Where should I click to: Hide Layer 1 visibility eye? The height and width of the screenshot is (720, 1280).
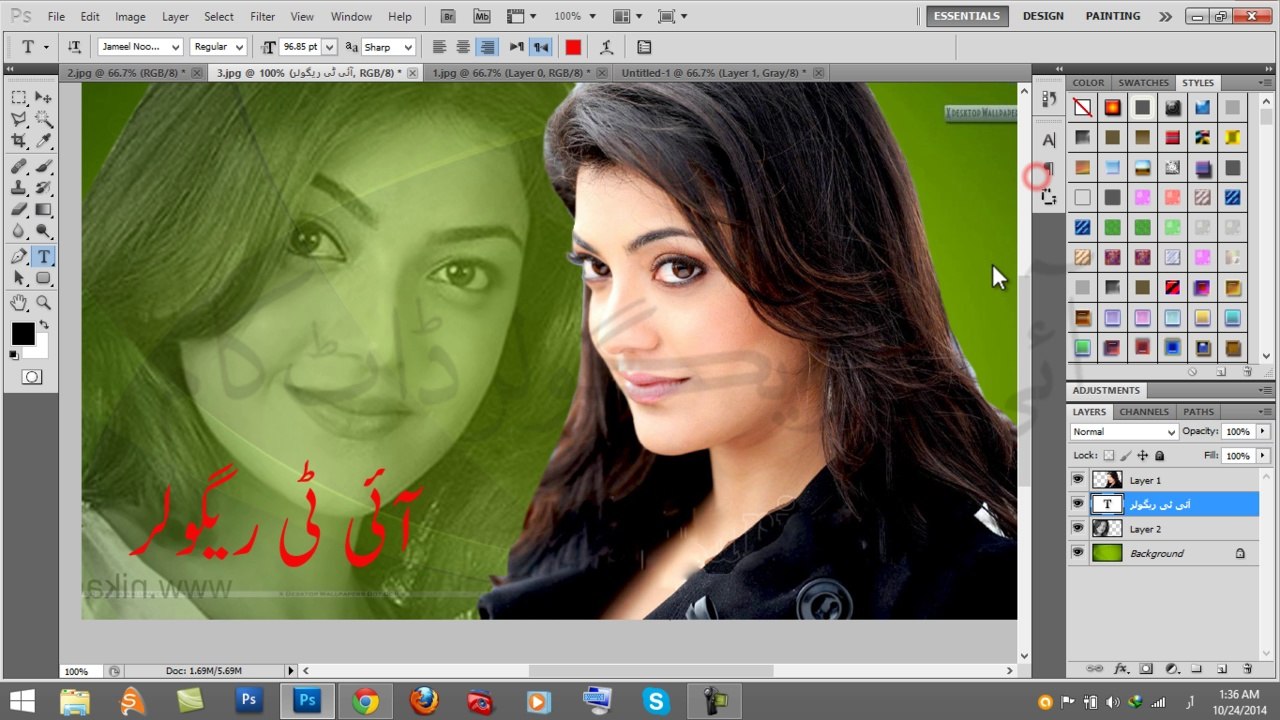1078,480
